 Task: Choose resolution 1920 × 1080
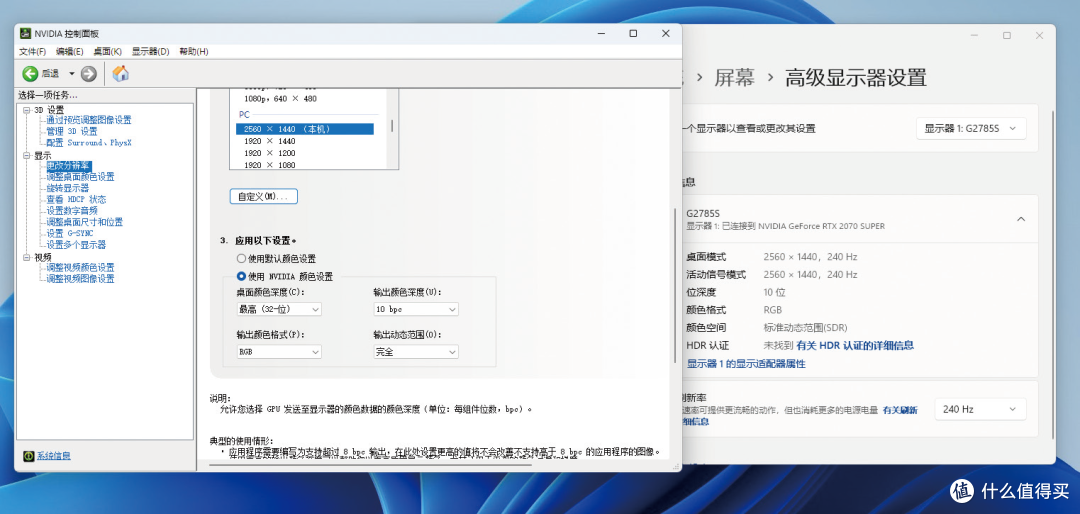[x=269, y=165]
